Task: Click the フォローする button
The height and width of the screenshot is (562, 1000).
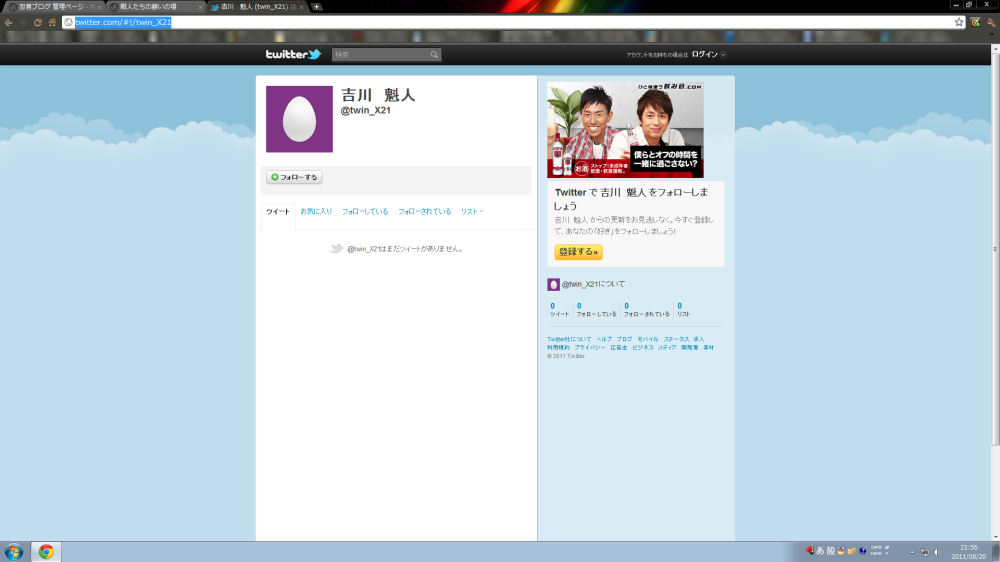Action: [294, 177]
